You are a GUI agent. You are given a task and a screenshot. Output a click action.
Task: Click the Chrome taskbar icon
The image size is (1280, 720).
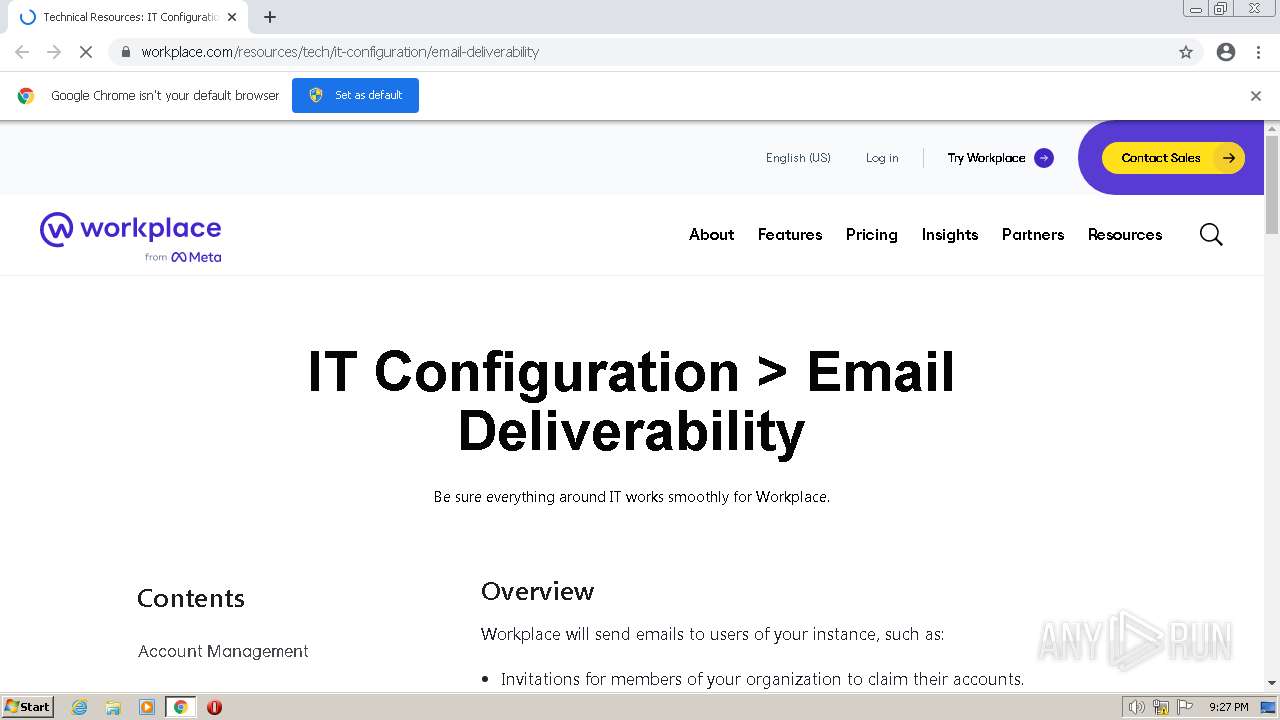(x=181, y=707)
